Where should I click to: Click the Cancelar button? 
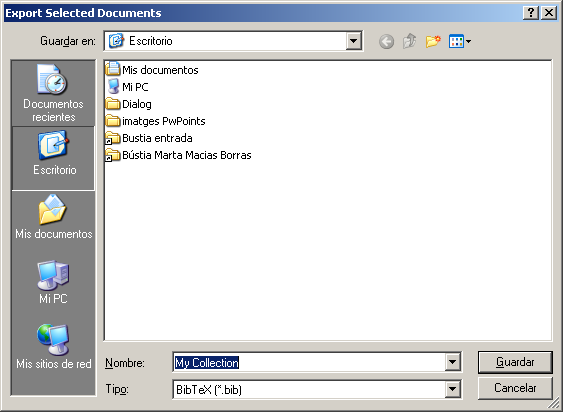515,388
